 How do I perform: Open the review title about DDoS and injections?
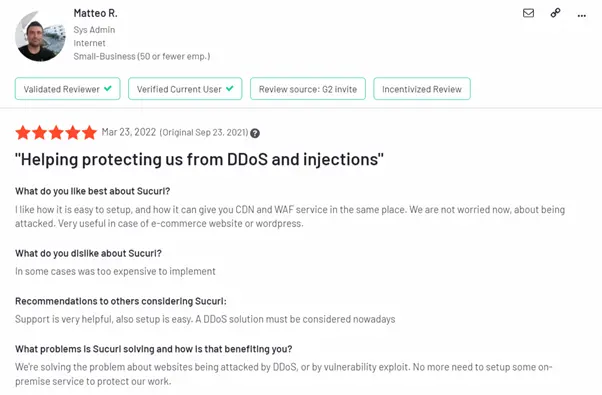click(199, 159)
